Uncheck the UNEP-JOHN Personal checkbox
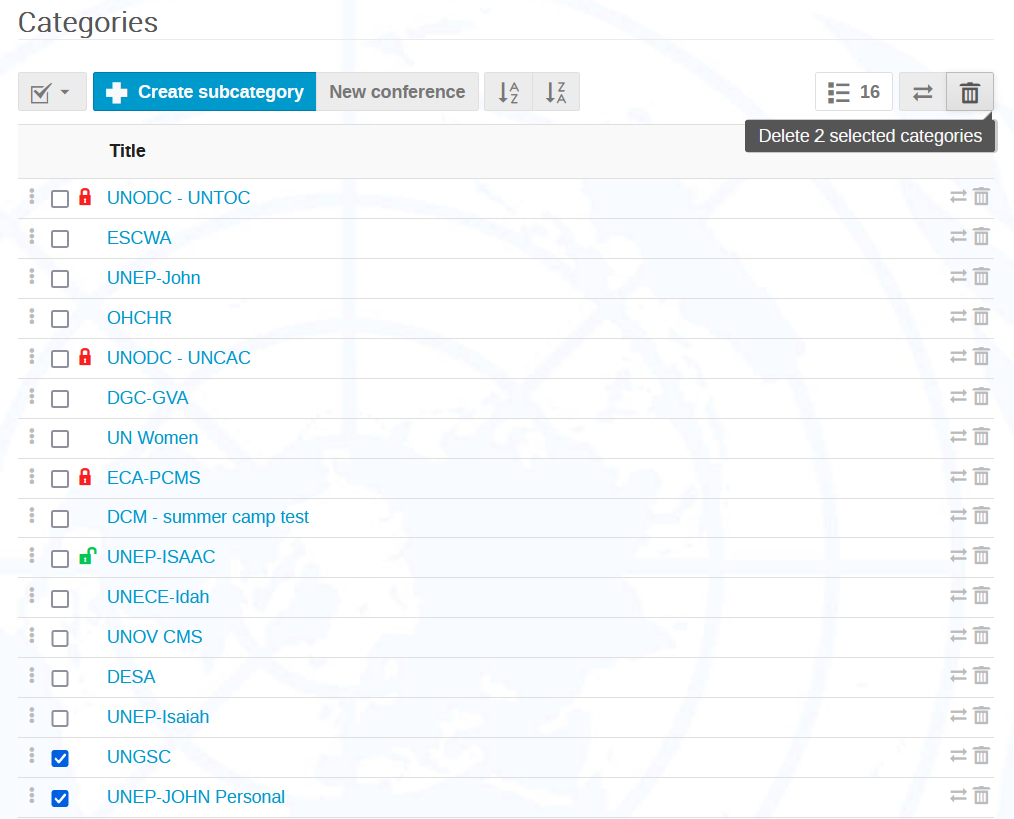This screenshot has height=819, width=1014. (x=60, y=798)
